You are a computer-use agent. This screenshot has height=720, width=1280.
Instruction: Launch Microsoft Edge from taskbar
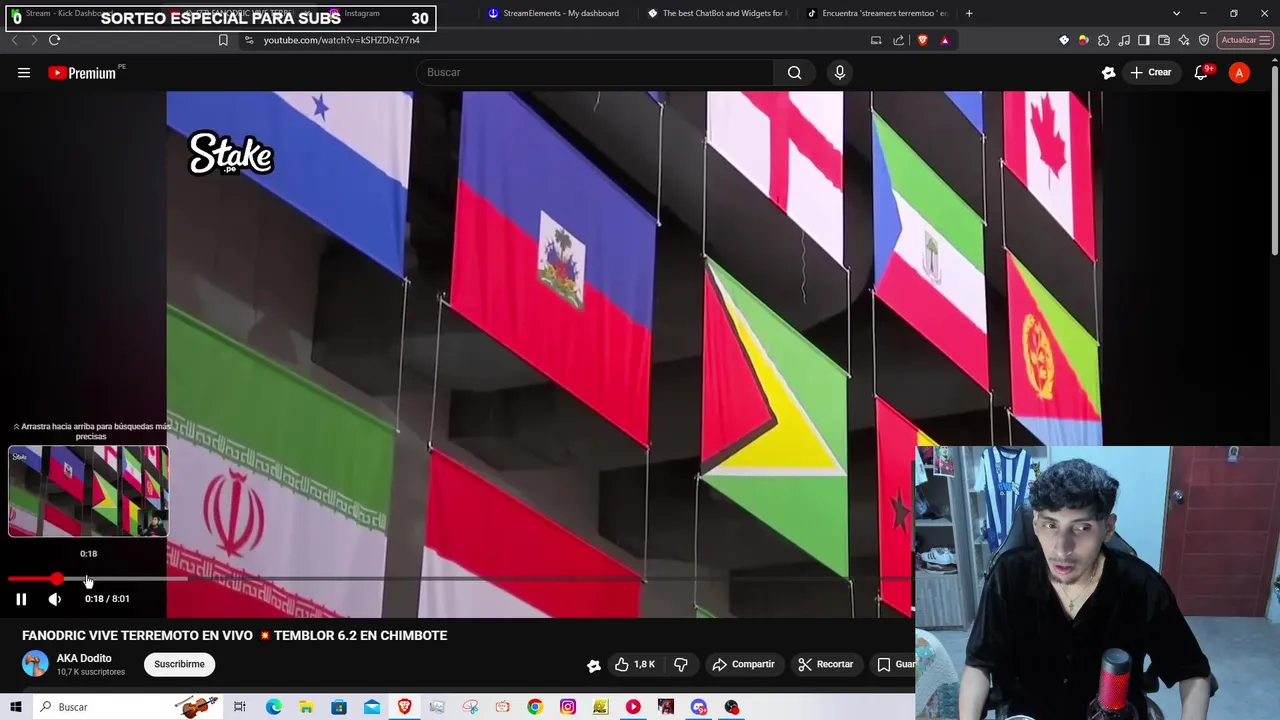[273, 707]
